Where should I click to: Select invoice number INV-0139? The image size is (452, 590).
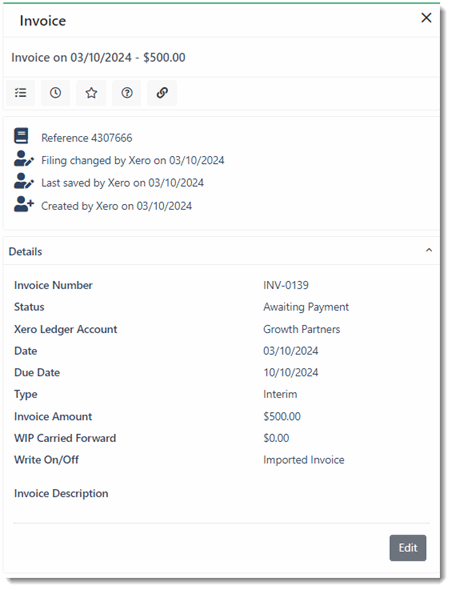tap(286, 285)
